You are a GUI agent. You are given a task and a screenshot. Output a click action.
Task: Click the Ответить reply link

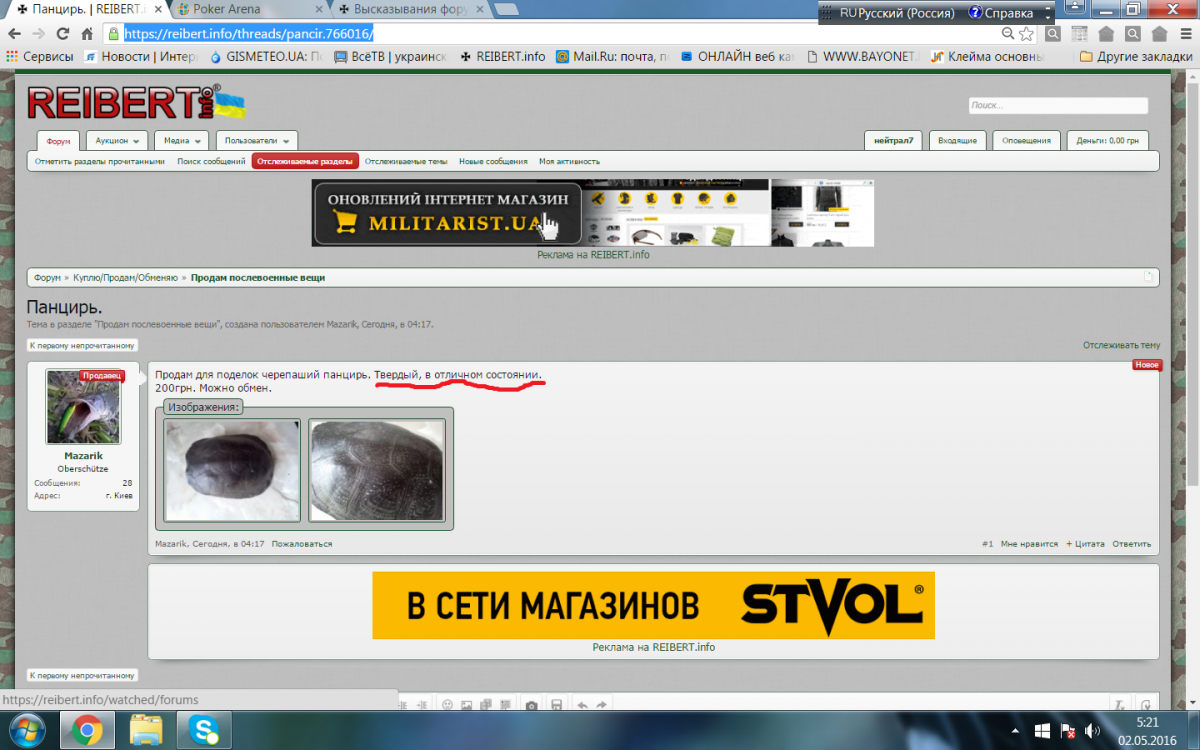[1131, 544]
